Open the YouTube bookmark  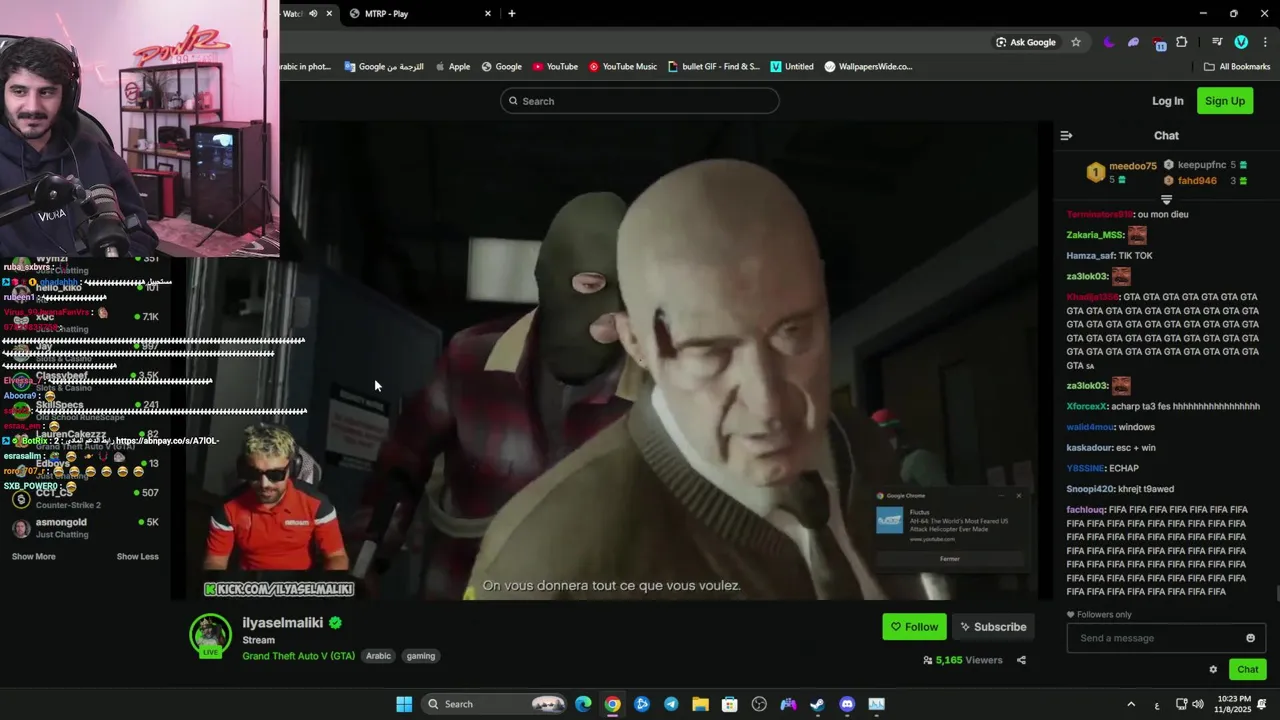[x=555, y=67]
